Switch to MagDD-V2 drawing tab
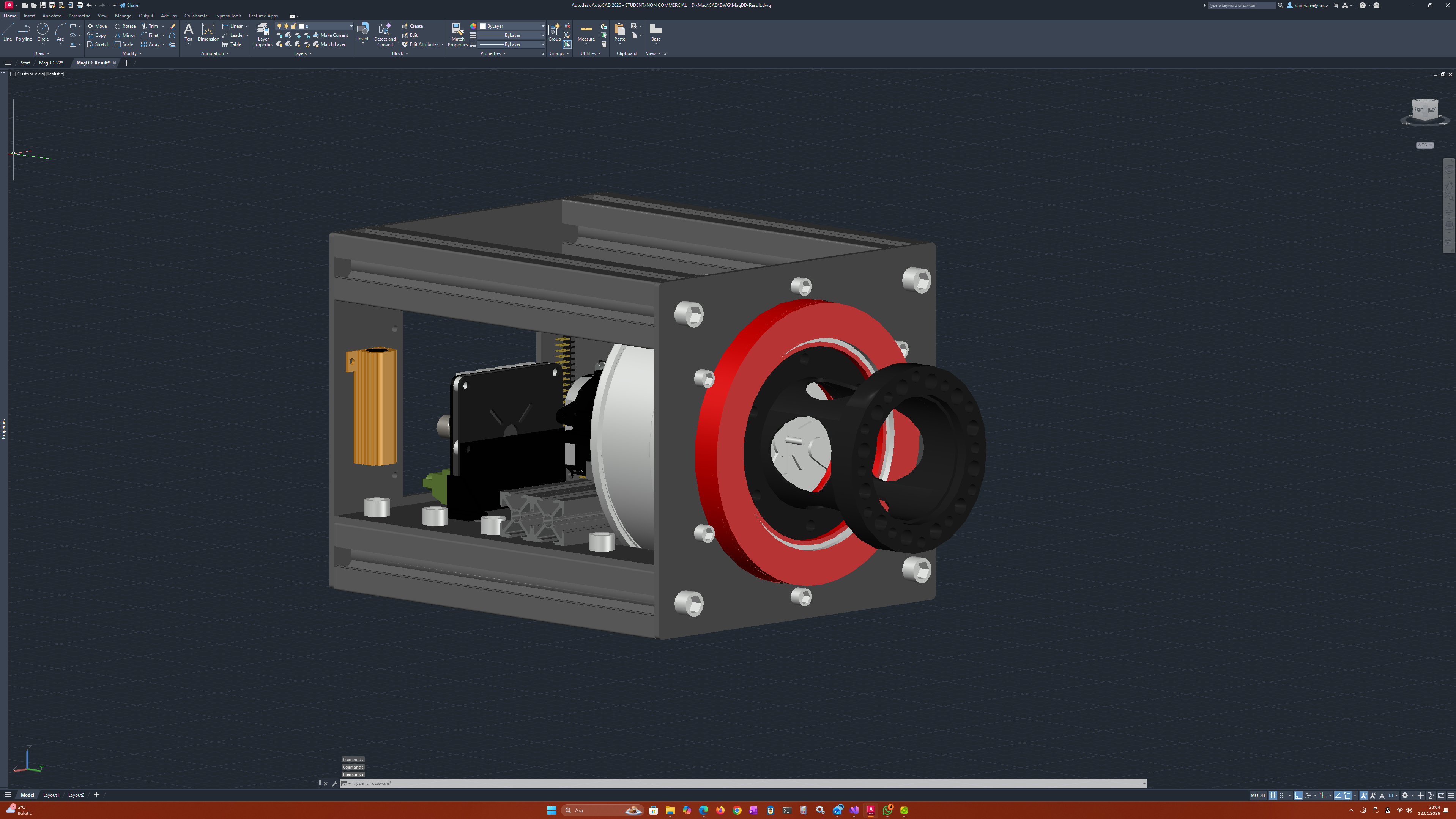The height and width of the screenshot is (819, 1456). (51, 63)
